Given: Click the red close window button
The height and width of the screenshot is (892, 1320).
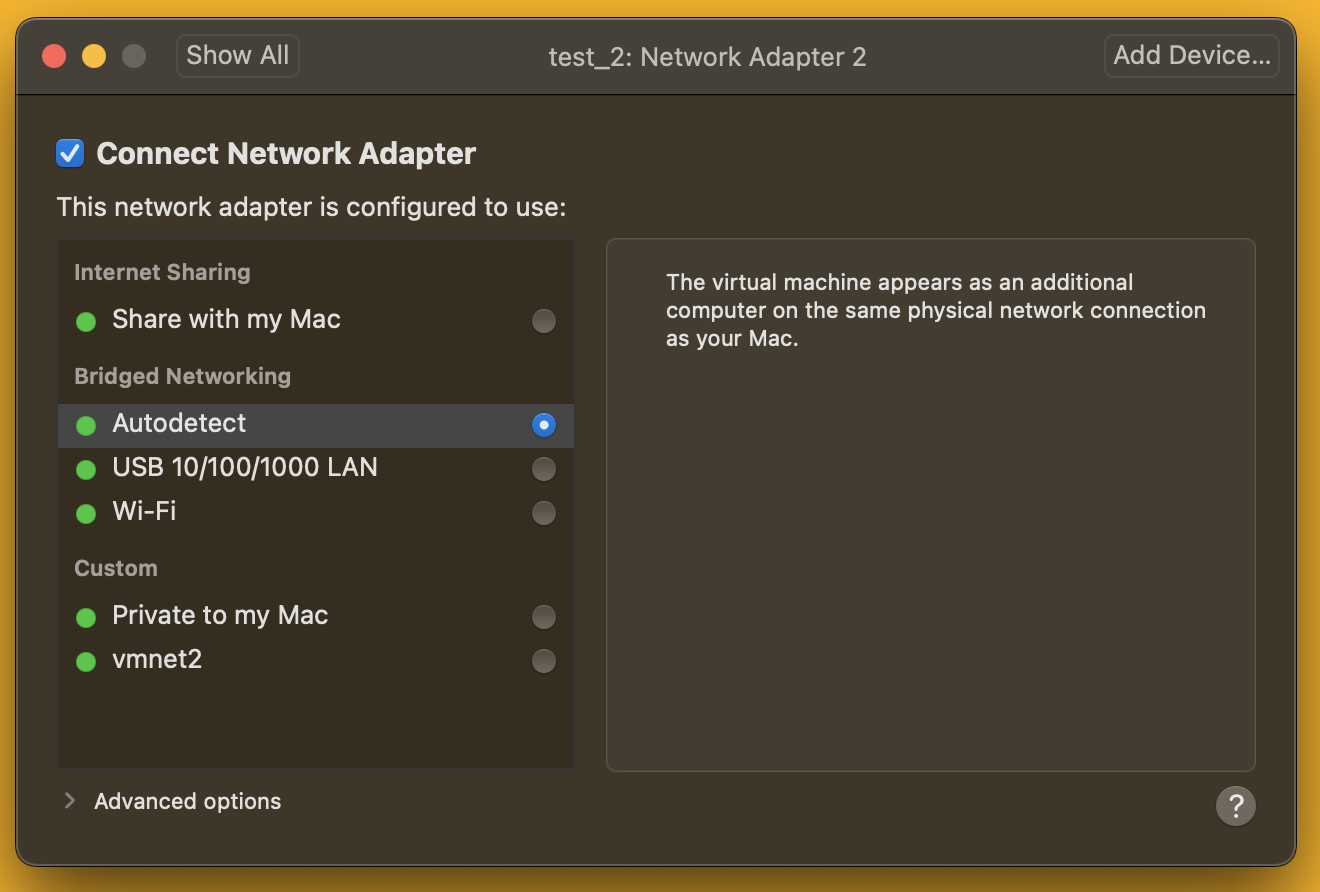Looking at the screenshot, I should (x=54, y=56).
